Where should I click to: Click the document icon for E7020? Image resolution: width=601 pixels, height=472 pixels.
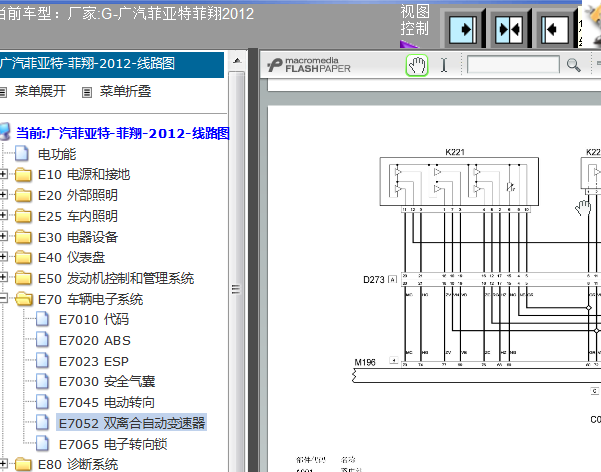[x=42, y=340]
